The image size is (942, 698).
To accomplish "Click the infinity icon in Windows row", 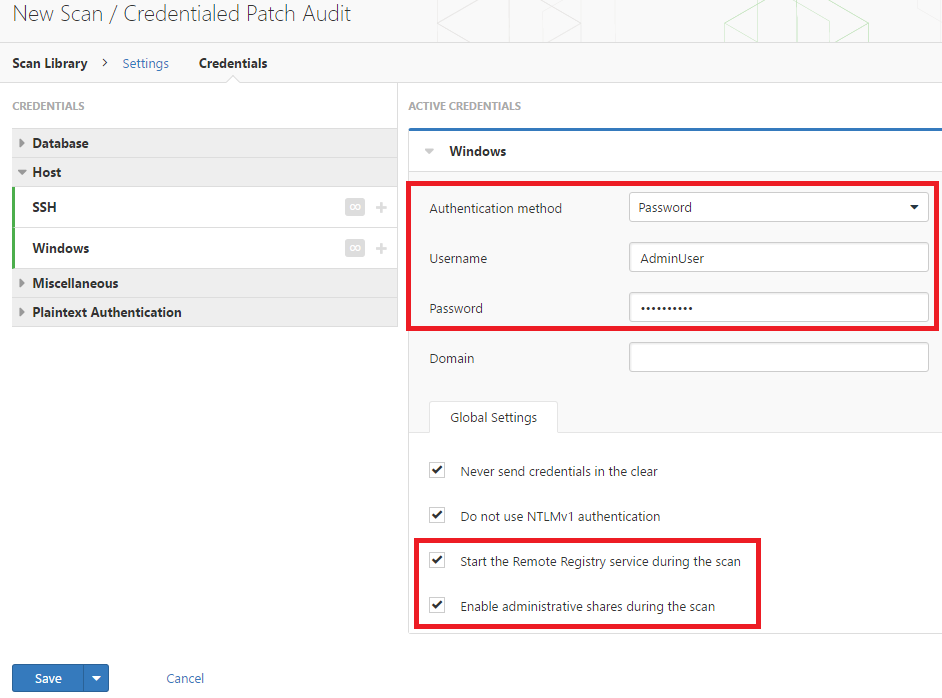I will point(354,248).
